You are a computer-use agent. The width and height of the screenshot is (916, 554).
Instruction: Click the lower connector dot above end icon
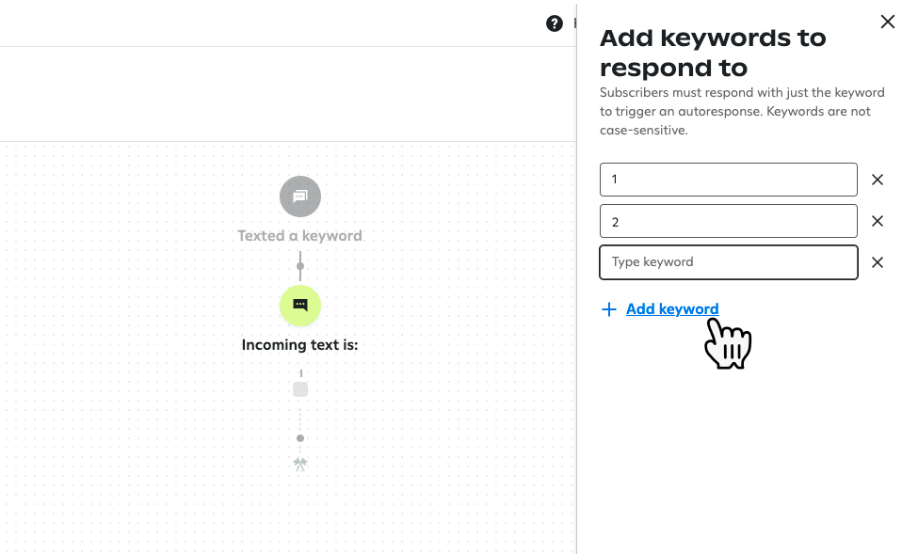300,438
